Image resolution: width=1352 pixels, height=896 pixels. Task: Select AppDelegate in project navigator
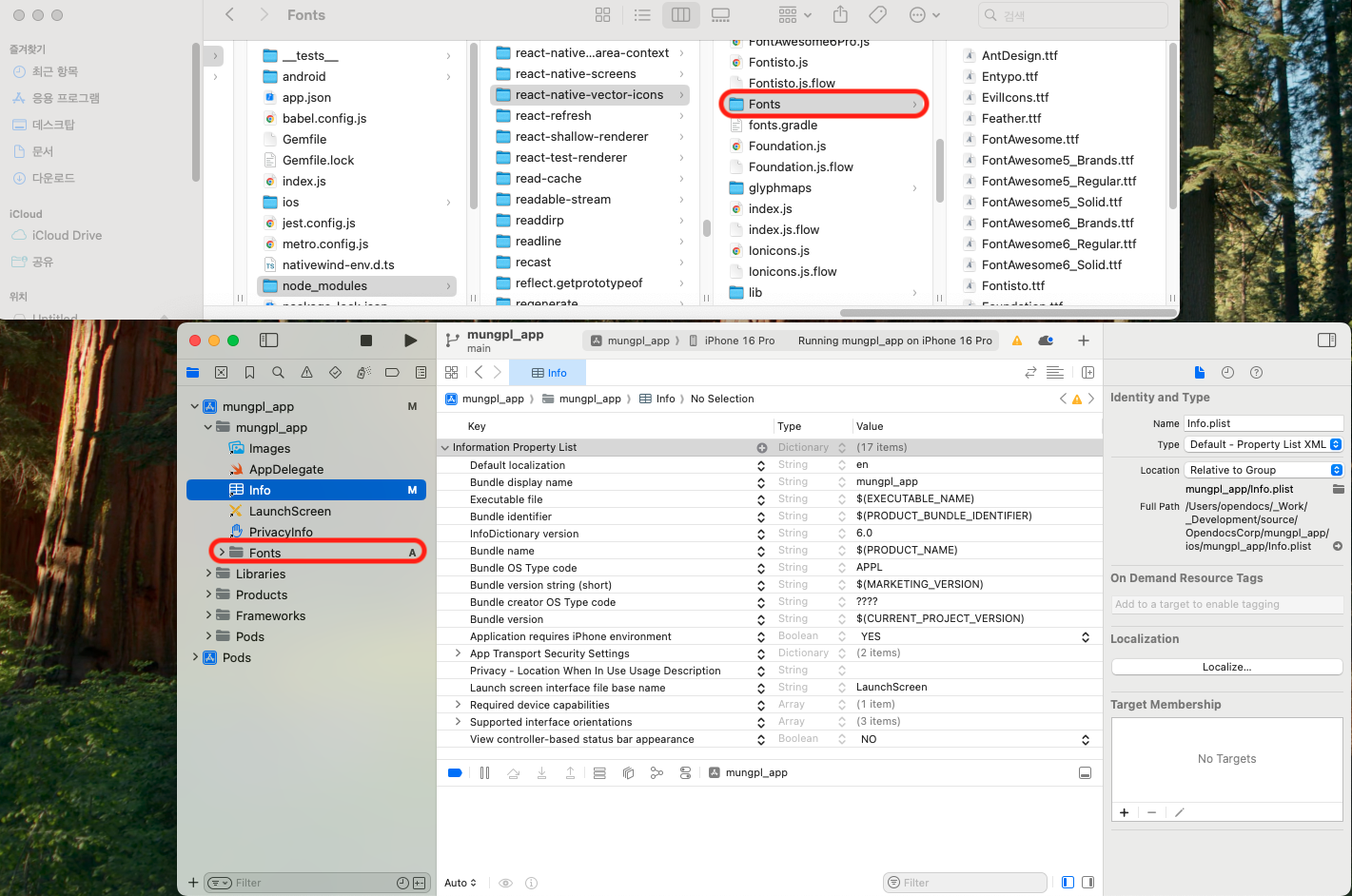click(x=286, y=469)
